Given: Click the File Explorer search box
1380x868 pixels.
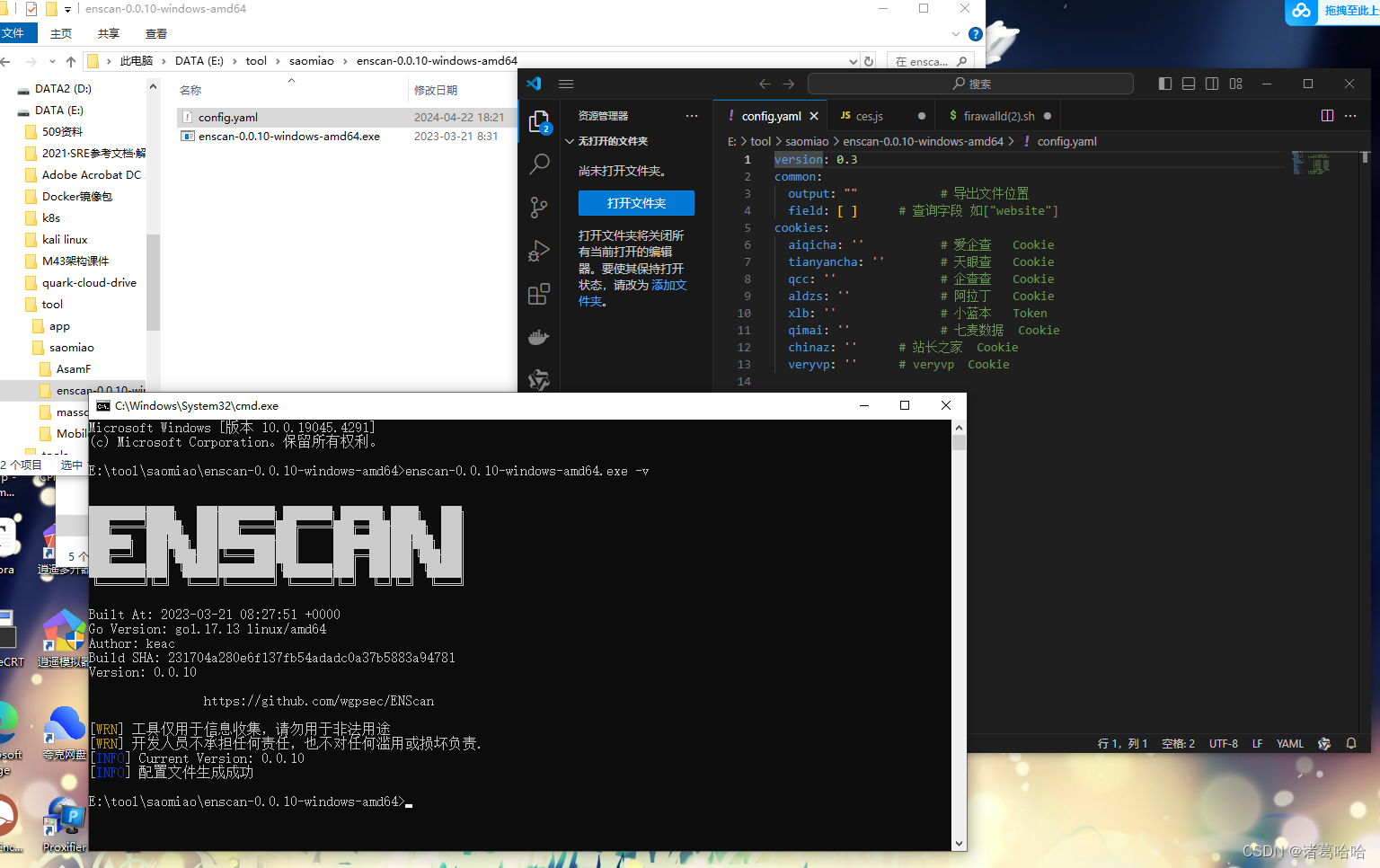Looking at the screenshot, I should tap(930, 61).
